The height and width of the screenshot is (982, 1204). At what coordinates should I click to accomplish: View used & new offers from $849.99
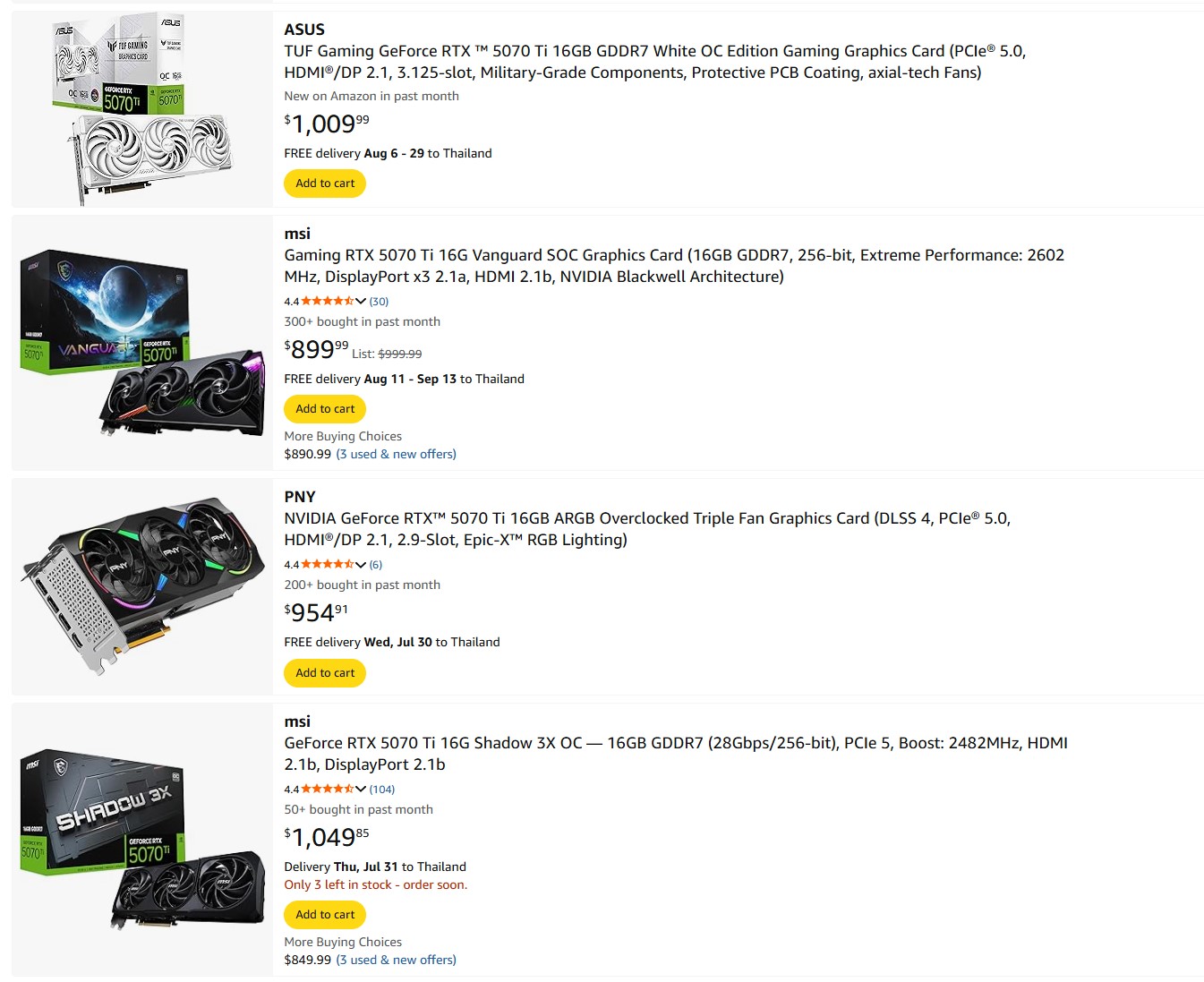[x=397, y=961]
